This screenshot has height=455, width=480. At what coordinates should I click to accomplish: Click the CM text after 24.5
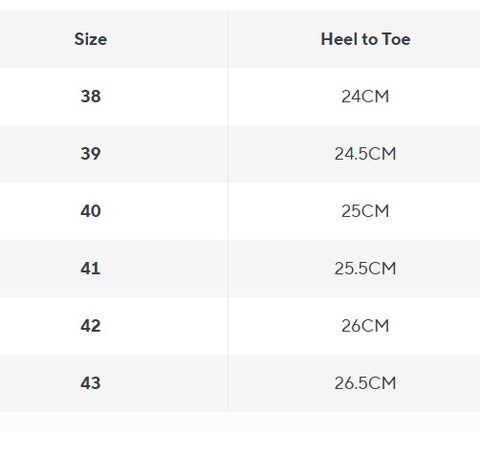click(382, 154)
